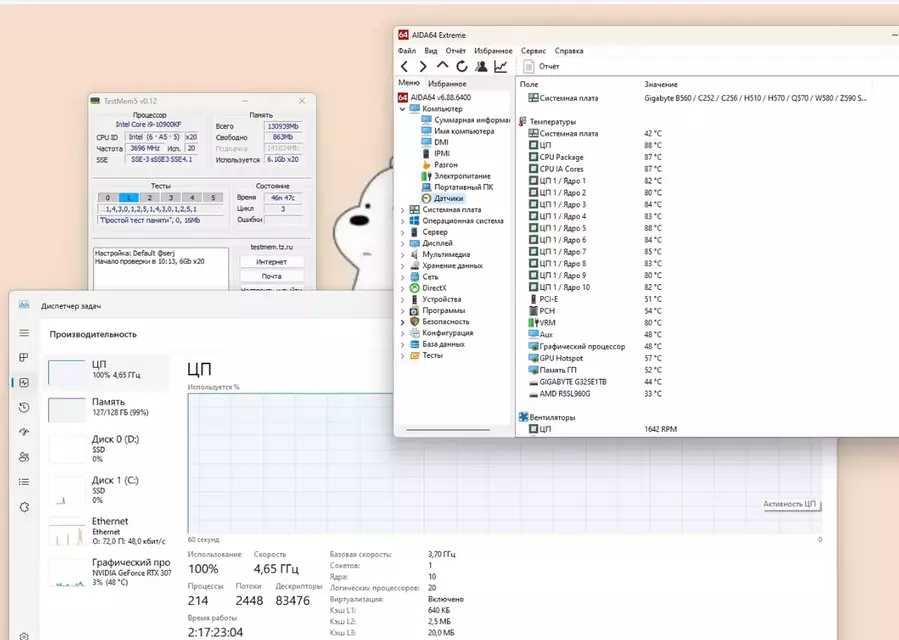Expand the Системная плата tree node
The width and height of the screenshot is (899, 640).
pyautogui.click(x=402, y=210)
